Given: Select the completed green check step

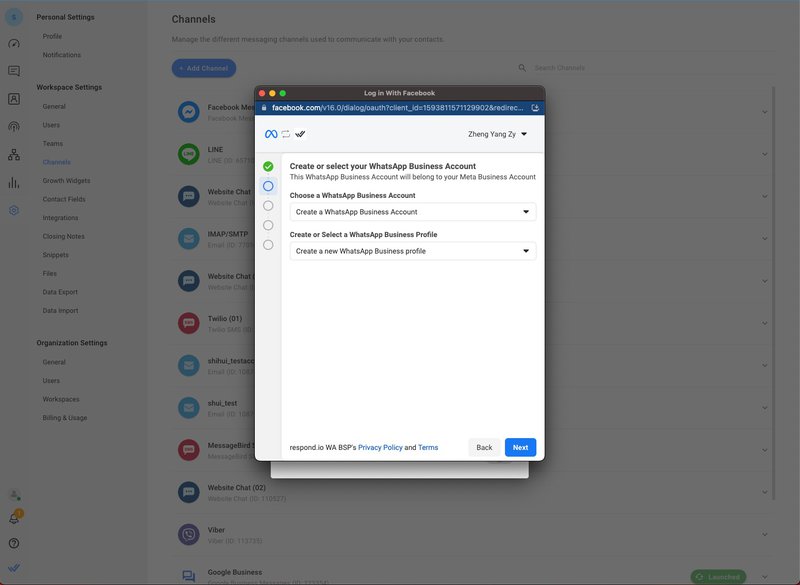Looking at the screenshot, I should tap(268, 166).
